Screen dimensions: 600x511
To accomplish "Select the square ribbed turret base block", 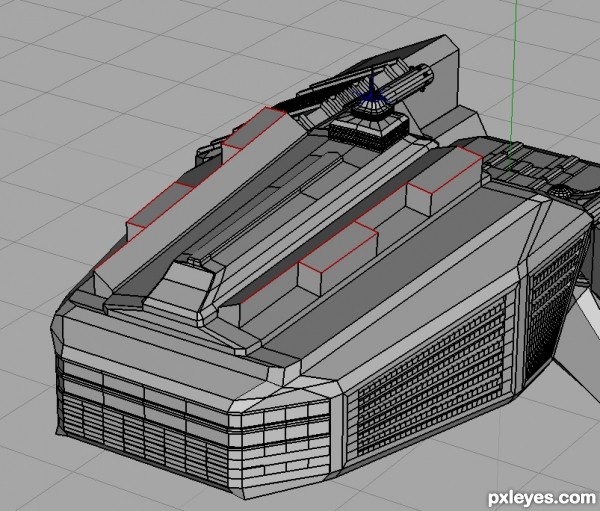I will pos(368,132).
